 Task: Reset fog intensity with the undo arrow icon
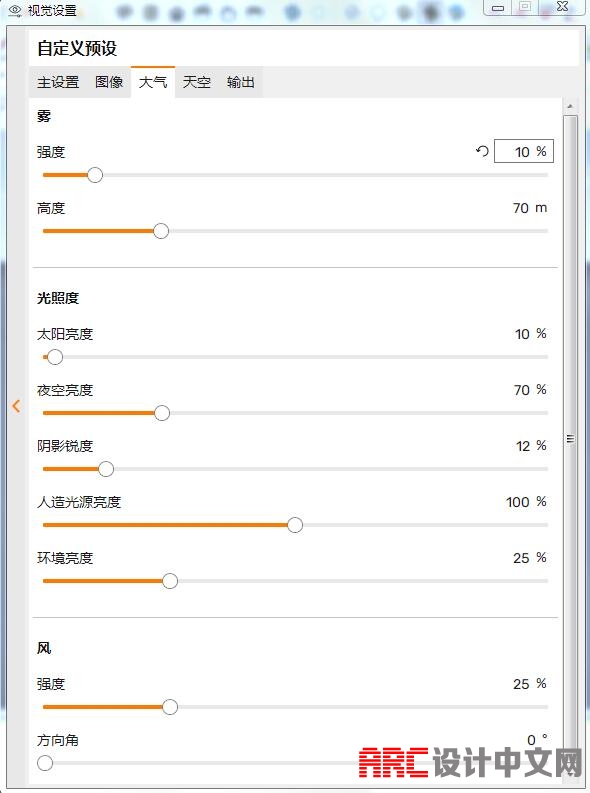482,151
